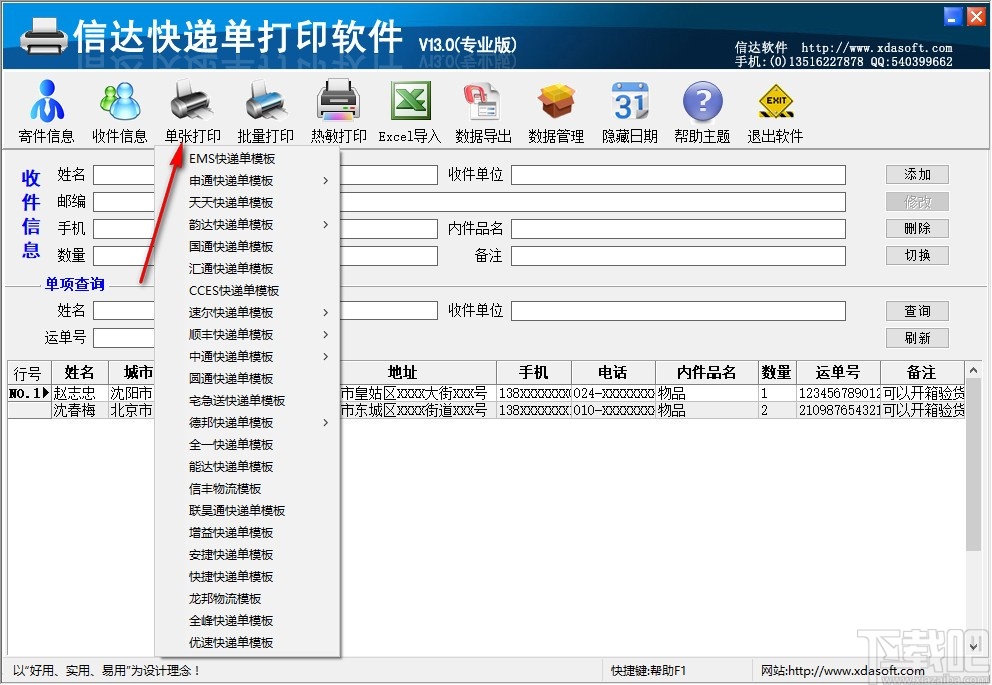The height and width of the screenshot is (685, 992).
Task: Open the 收件信息 recipient info panel
Action: click(119, 110)
